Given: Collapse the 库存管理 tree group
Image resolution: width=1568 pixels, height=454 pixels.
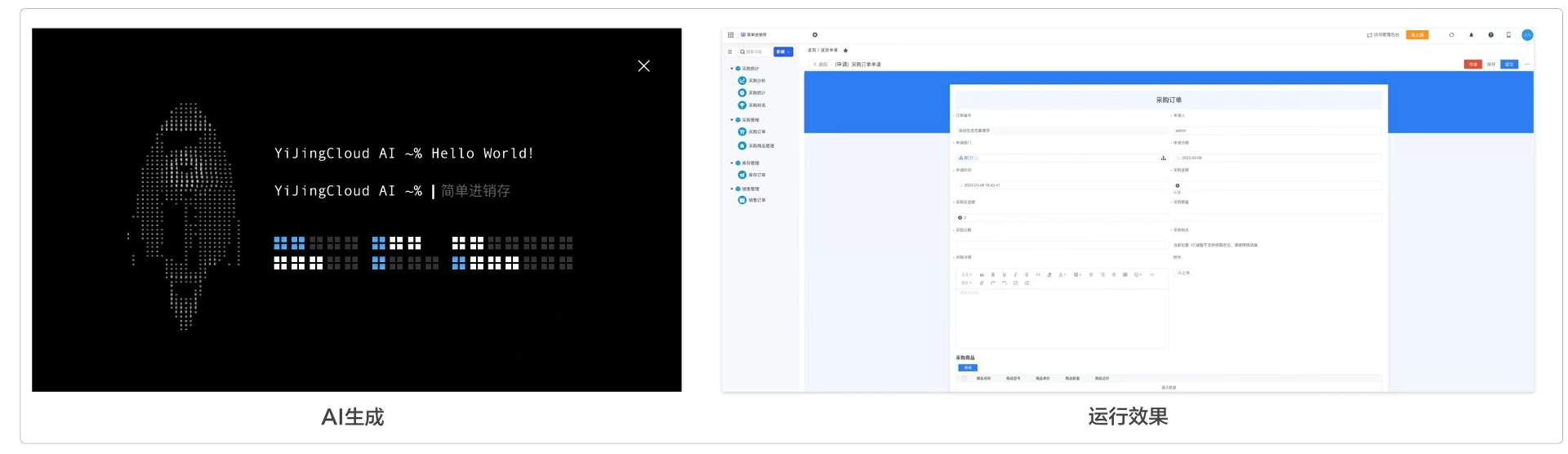Looking at the screenshot, I should pyautogui.click(x=732, y=163).
